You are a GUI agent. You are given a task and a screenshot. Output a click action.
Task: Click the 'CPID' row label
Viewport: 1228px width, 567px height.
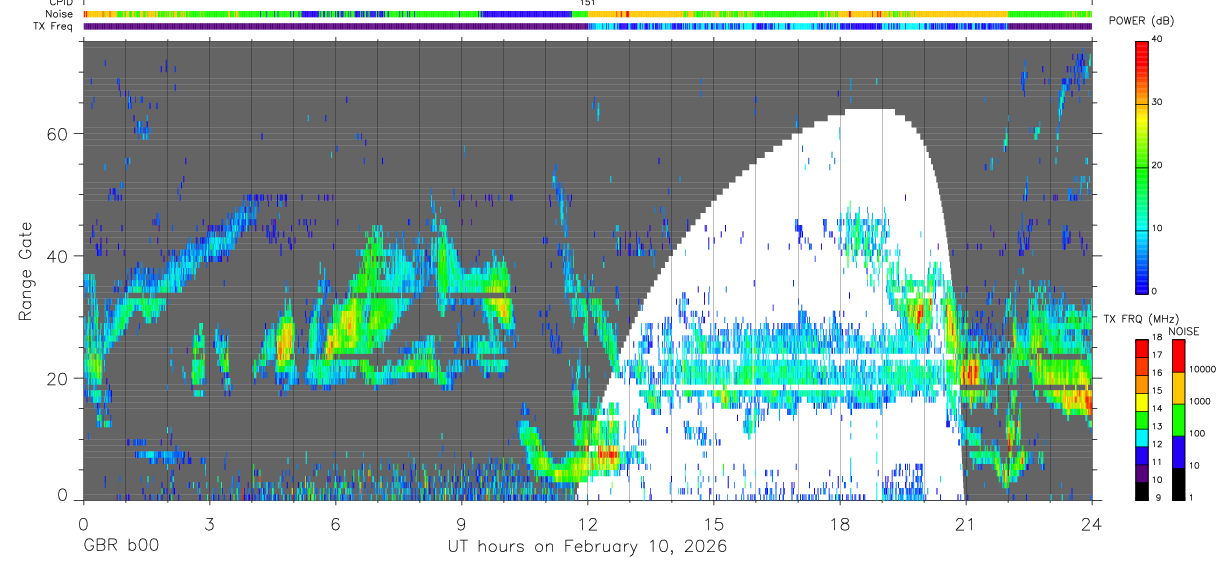60,3
